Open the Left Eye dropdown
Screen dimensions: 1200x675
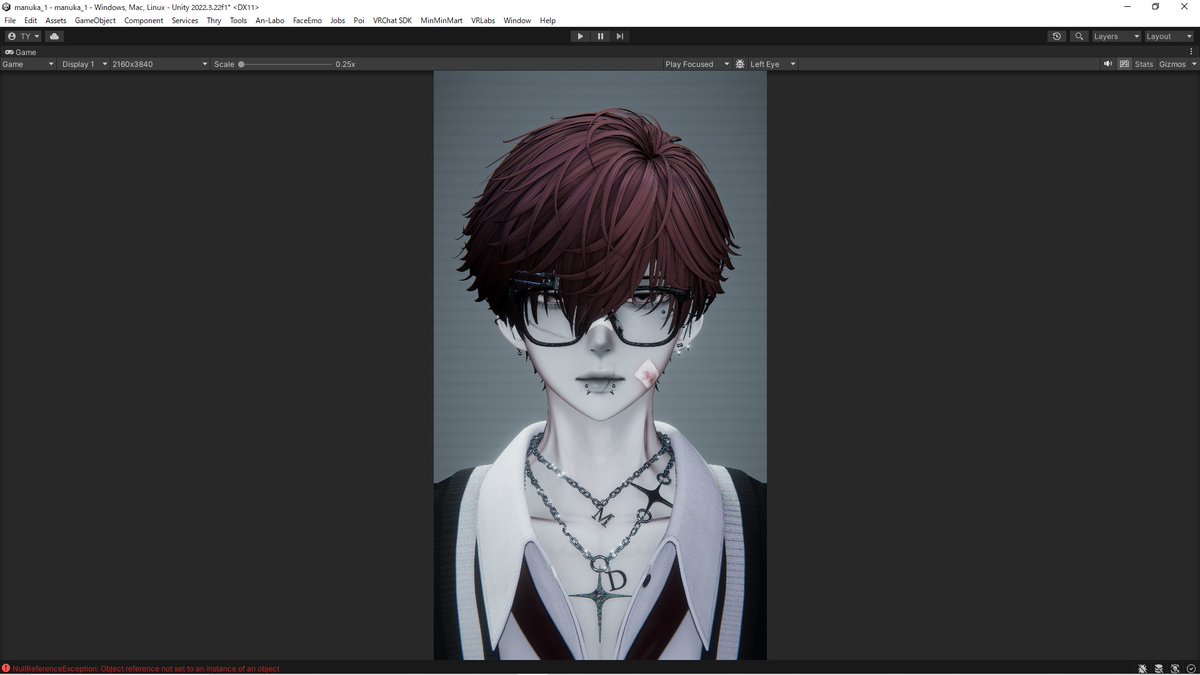tap(773, 64)
